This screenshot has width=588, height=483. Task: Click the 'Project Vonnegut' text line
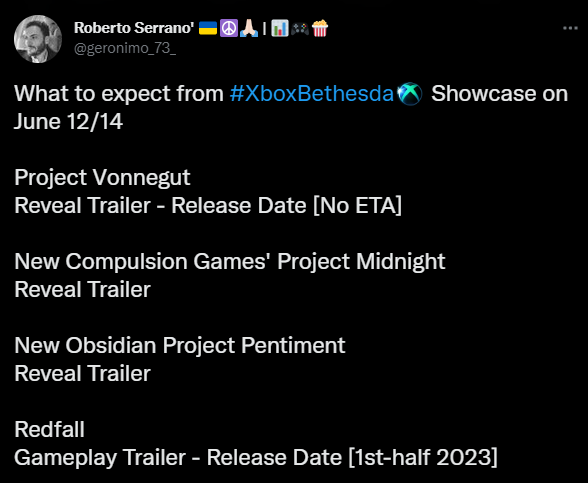[102, 177]
